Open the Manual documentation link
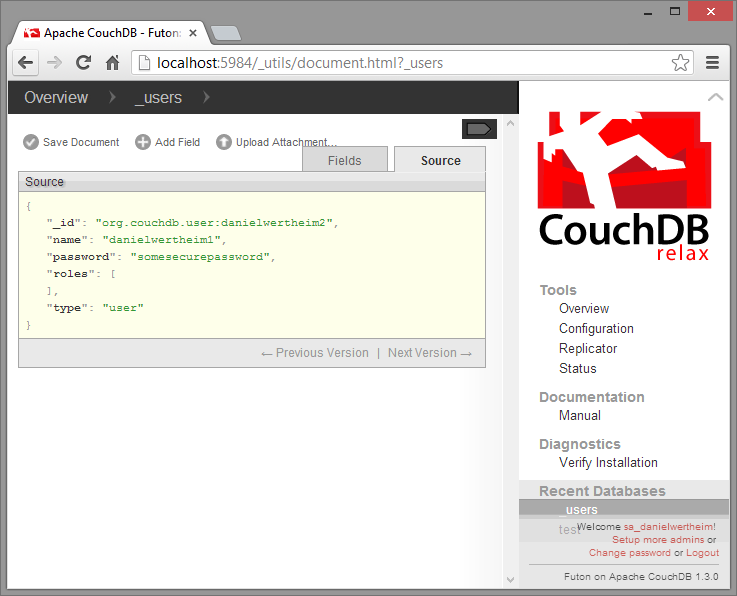 [x=580, y=416]
